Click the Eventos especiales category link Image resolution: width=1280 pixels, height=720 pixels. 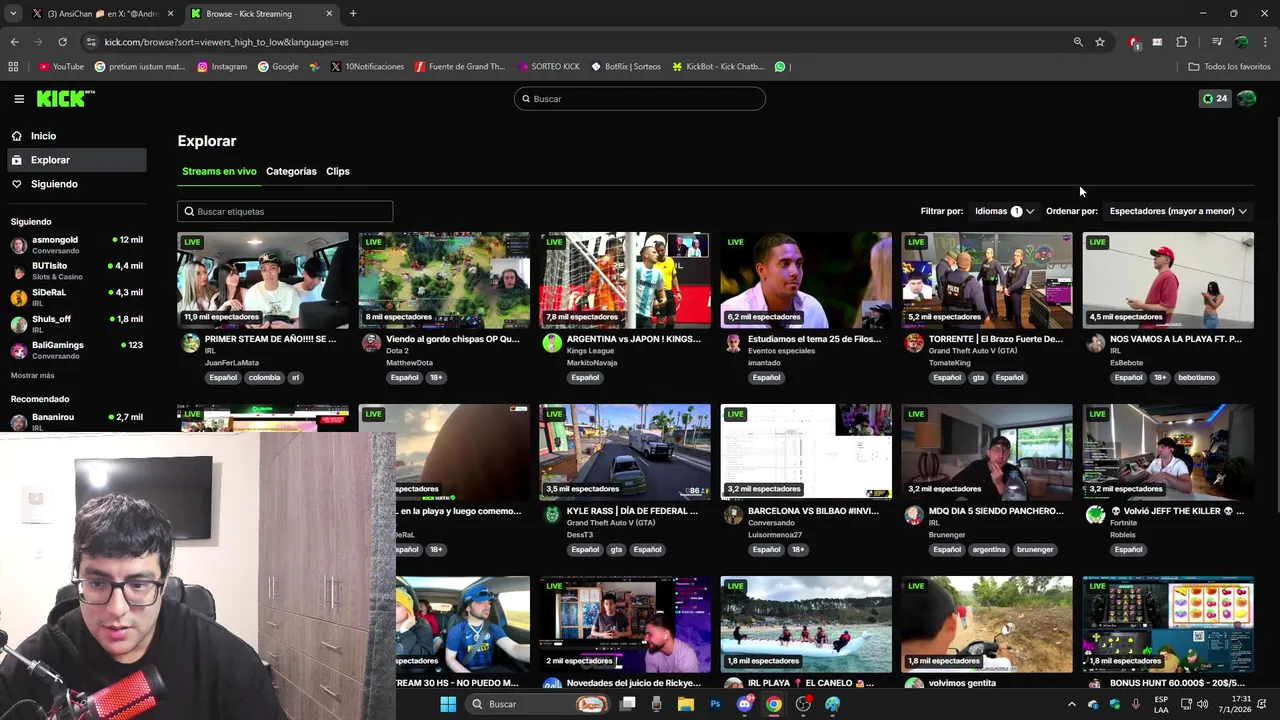pos(782,351)
